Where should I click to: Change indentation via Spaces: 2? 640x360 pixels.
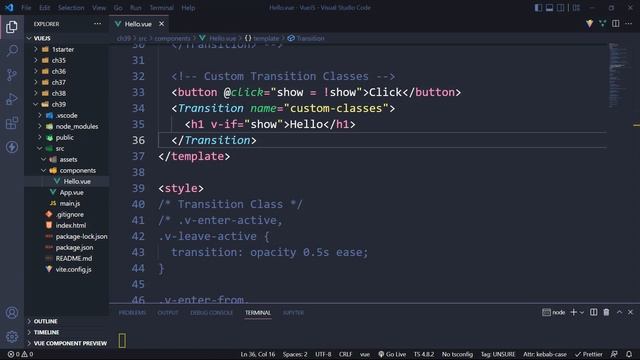pyautogui.click(x=295, y=354)
